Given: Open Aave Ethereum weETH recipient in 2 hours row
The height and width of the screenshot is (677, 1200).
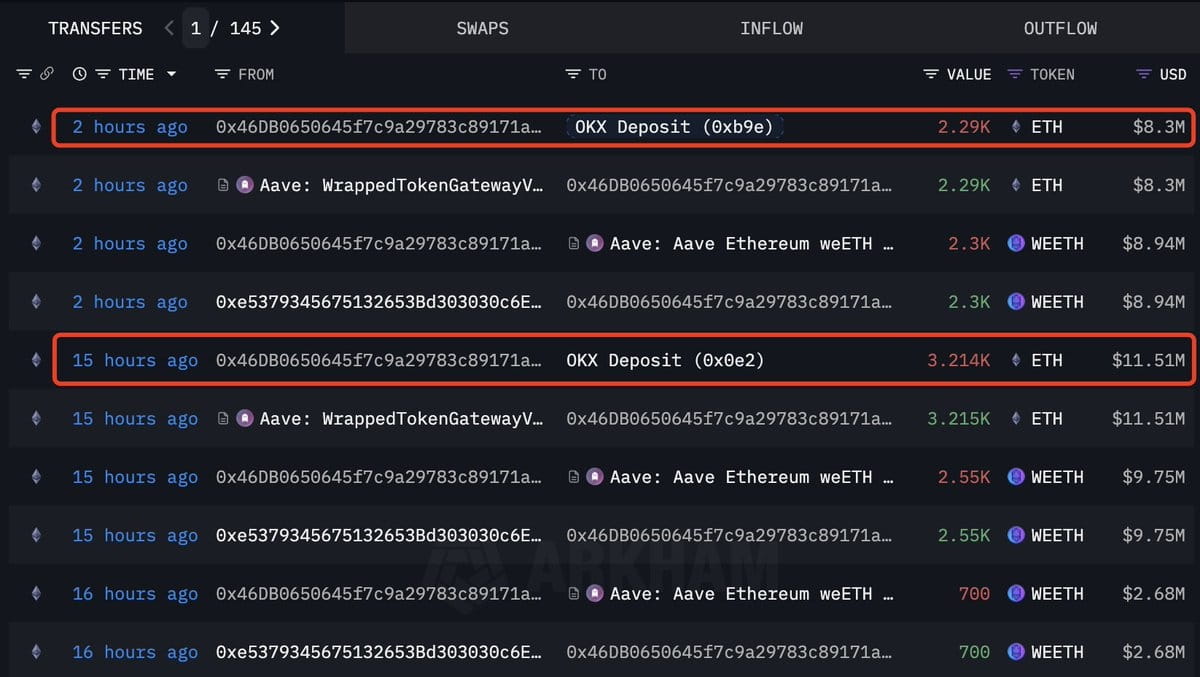Looking at the screenshot, I should [x=752, y=243].
